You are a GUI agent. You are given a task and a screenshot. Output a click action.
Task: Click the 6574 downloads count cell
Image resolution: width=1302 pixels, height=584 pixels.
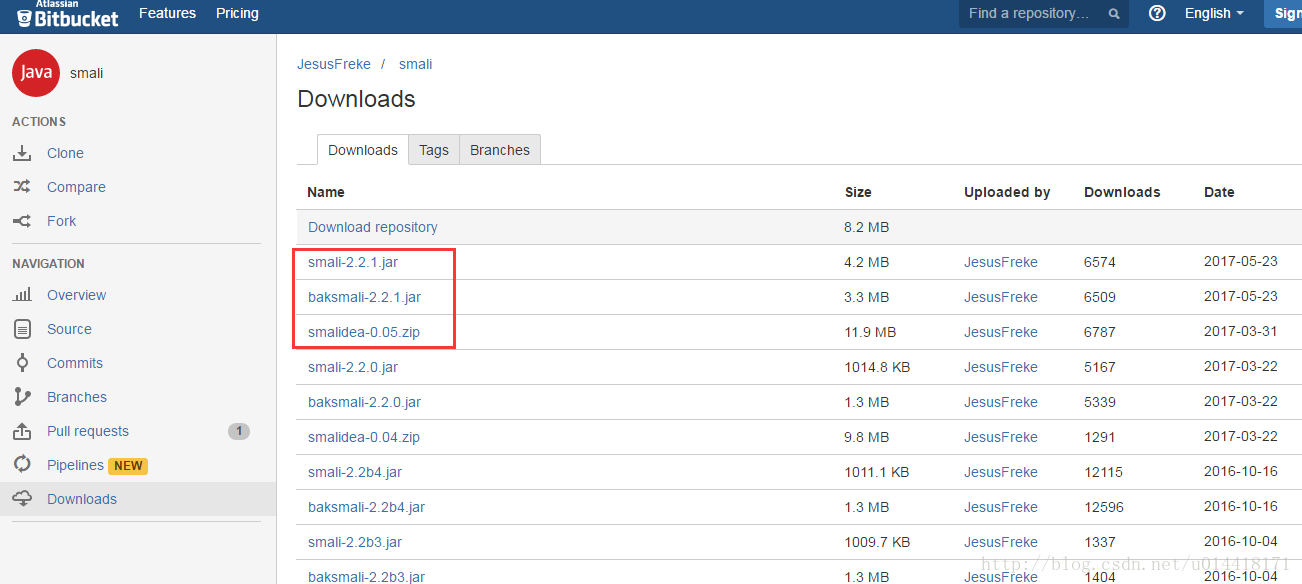tap(1100, 262)
